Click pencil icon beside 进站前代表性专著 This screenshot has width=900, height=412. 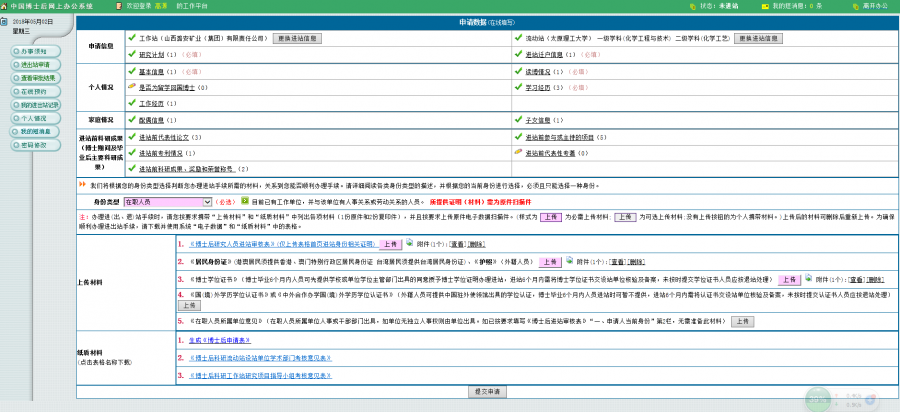click(518, 153)
